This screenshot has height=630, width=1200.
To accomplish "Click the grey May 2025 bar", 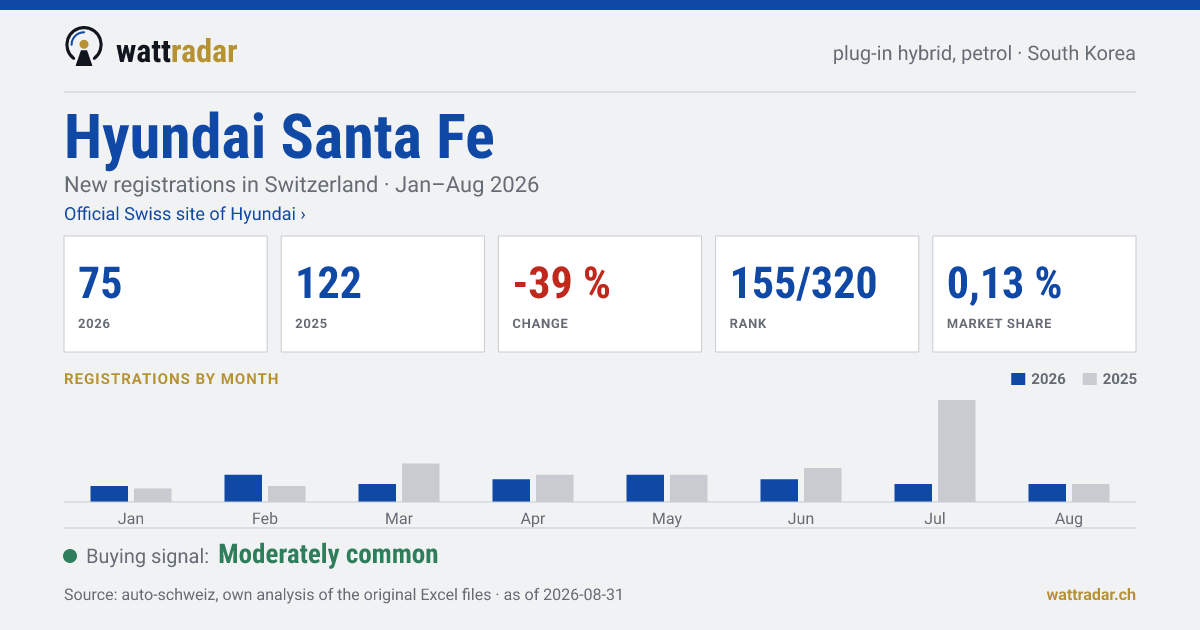I will tap(689, 488).
